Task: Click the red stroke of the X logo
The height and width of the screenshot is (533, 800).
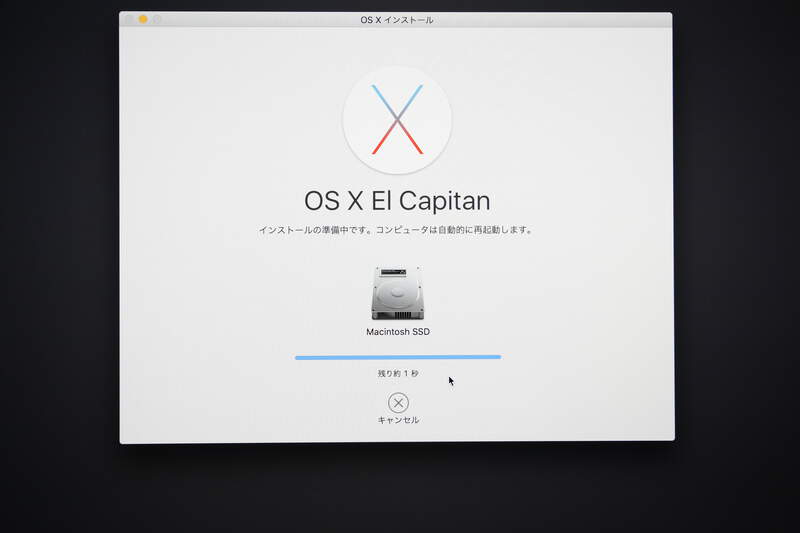Action: coord(382,143)
